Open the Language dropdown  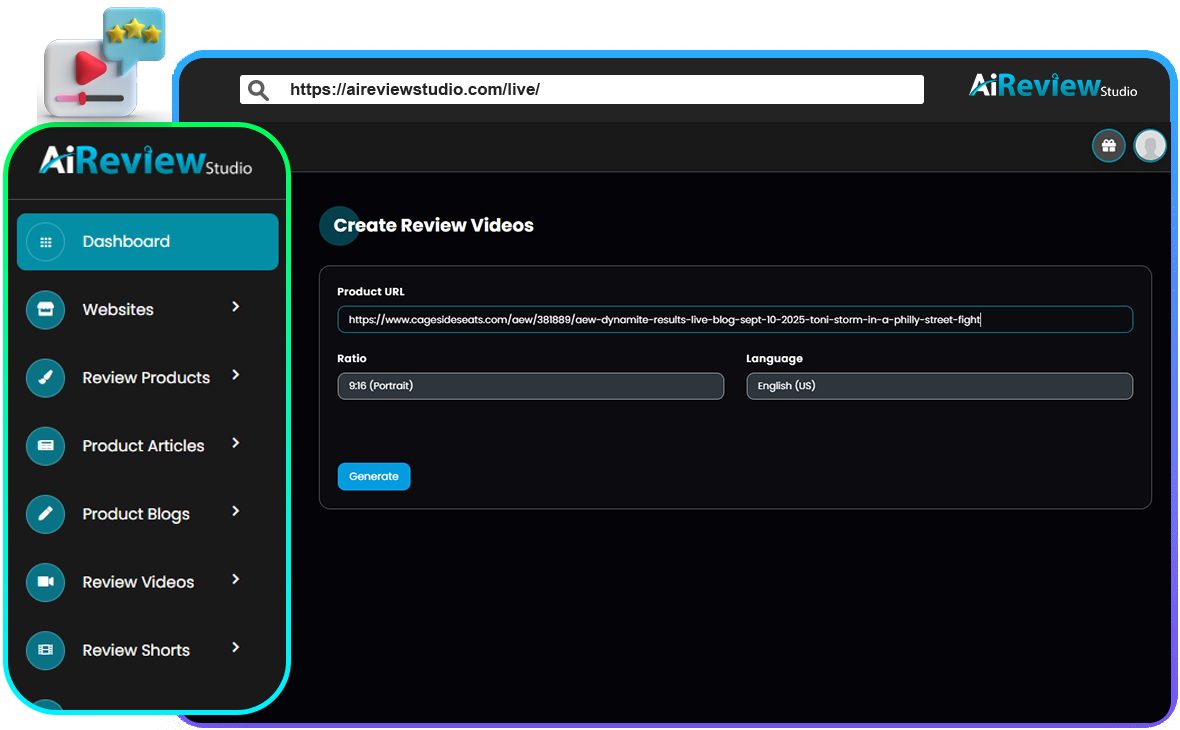pos(939,386)
